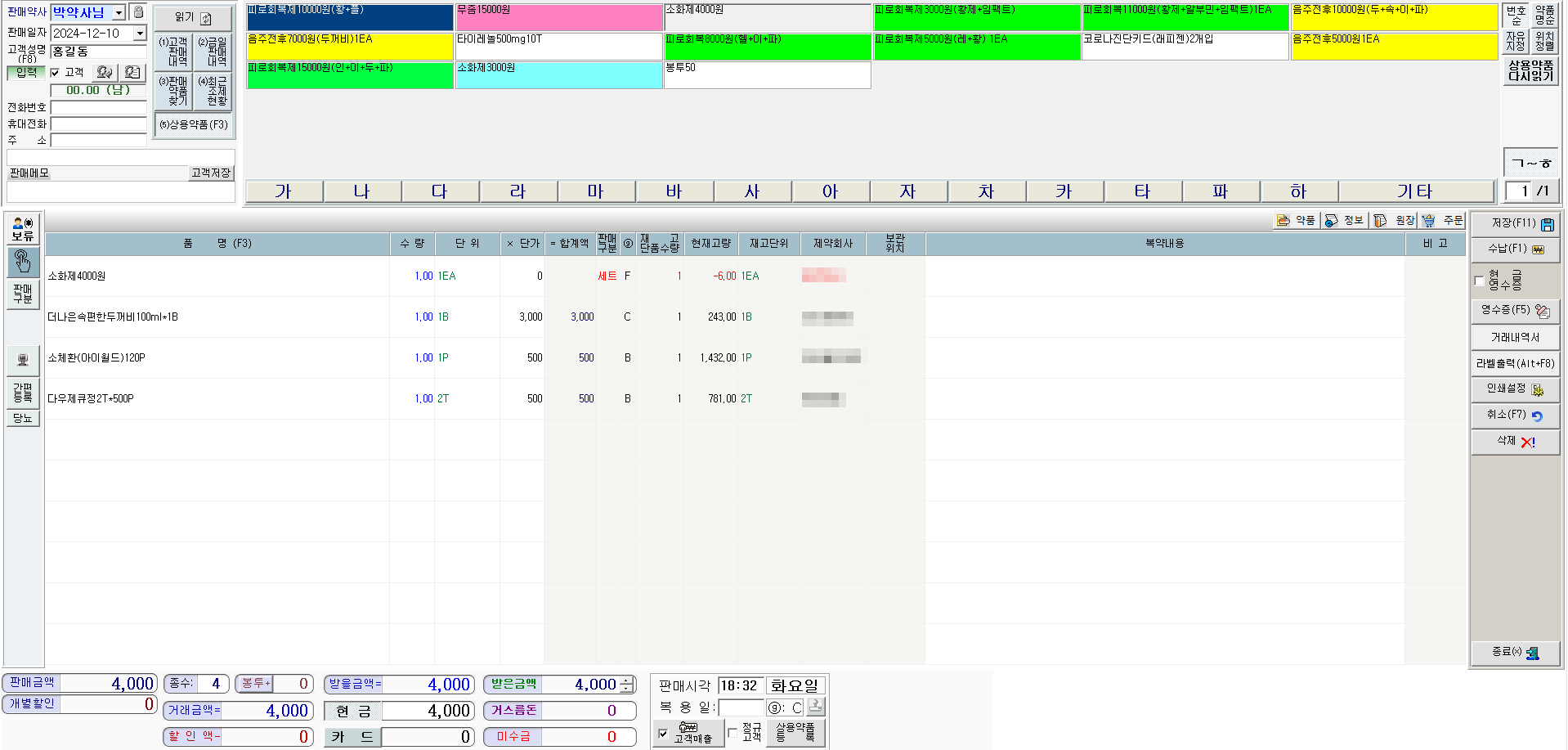Click the customer refresh icon next to 고객 checkbox
Image resolution: width=1568 pixels, height=750 pixels.
105,72
